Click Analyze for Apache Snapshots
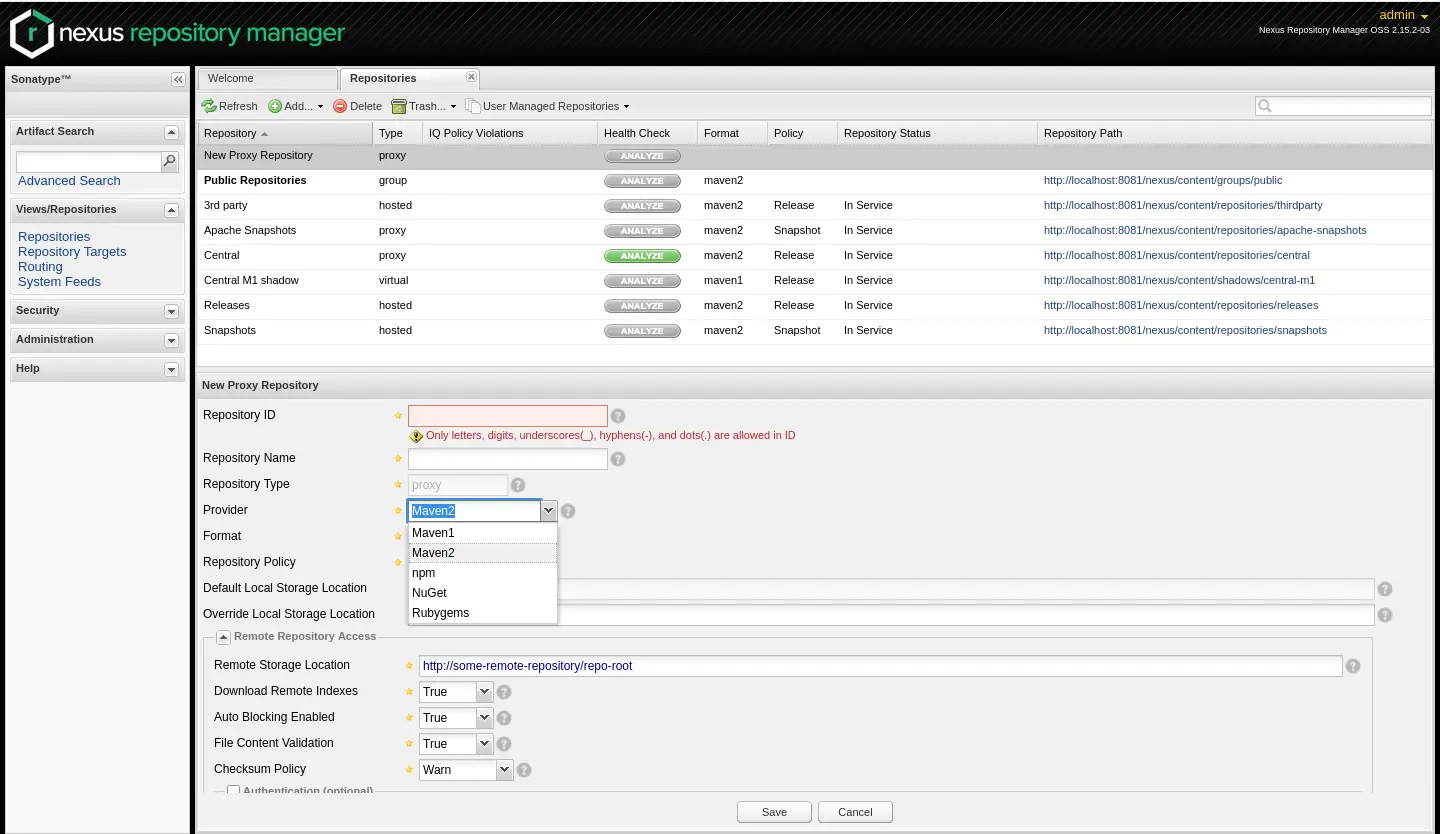This screenshot has width=1440, height=834. [642, 231]
